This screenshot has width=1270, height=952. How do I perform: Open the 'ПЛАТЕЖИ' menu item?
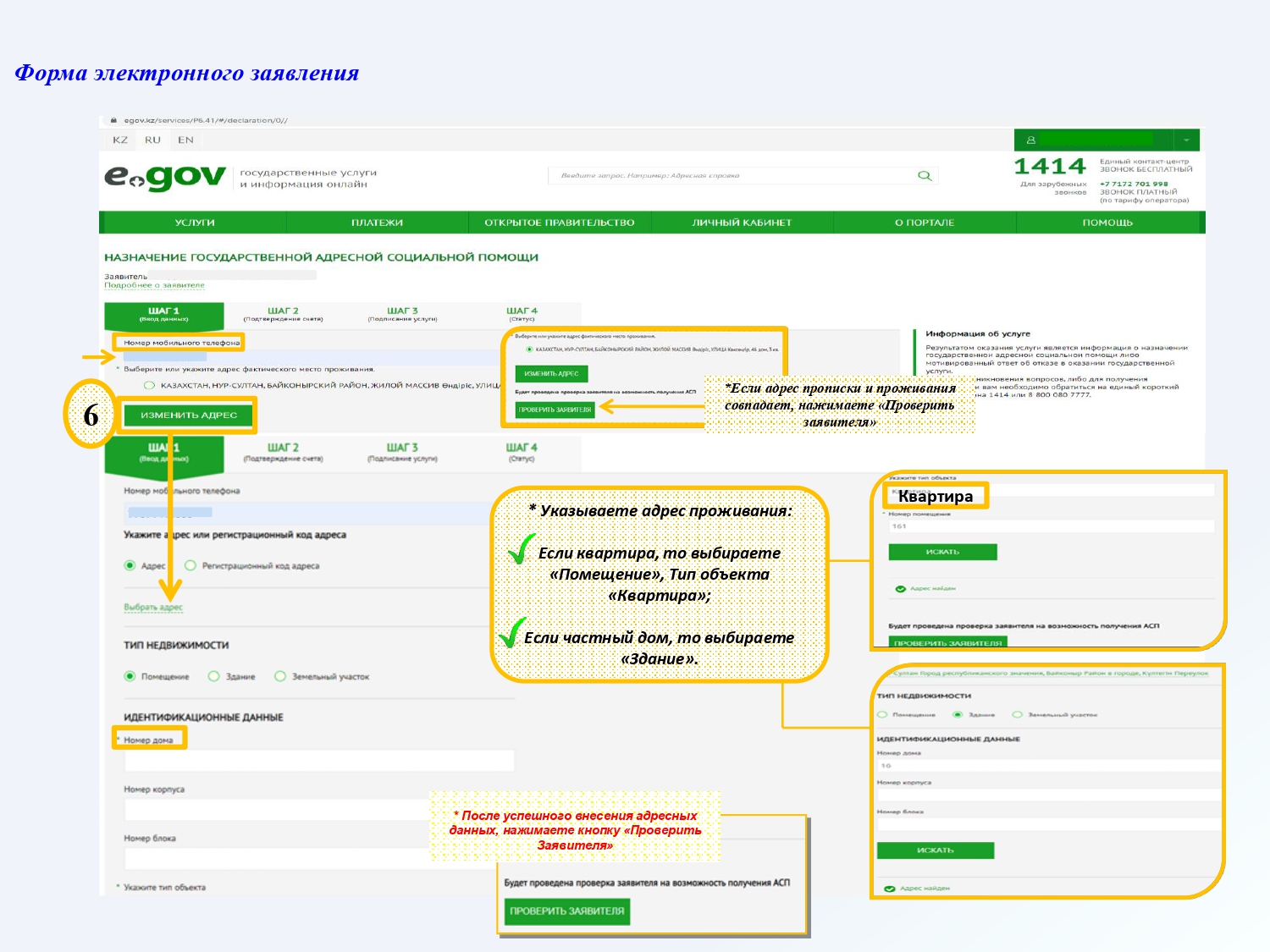tap(377, 223)
